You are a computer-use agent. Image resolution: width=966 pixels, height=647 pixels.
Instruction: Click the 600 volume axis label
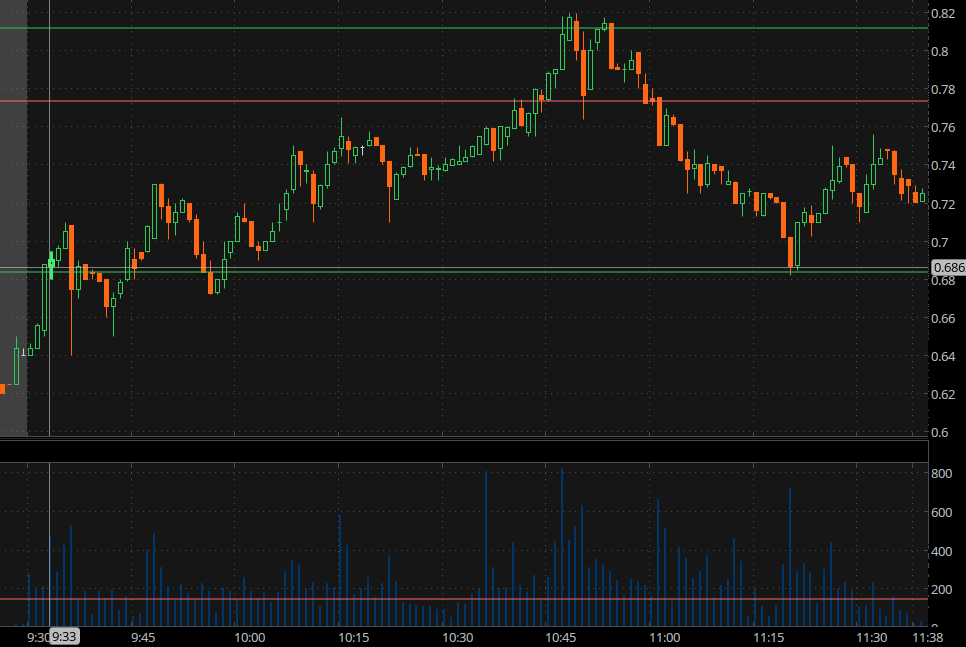(942, 513)
